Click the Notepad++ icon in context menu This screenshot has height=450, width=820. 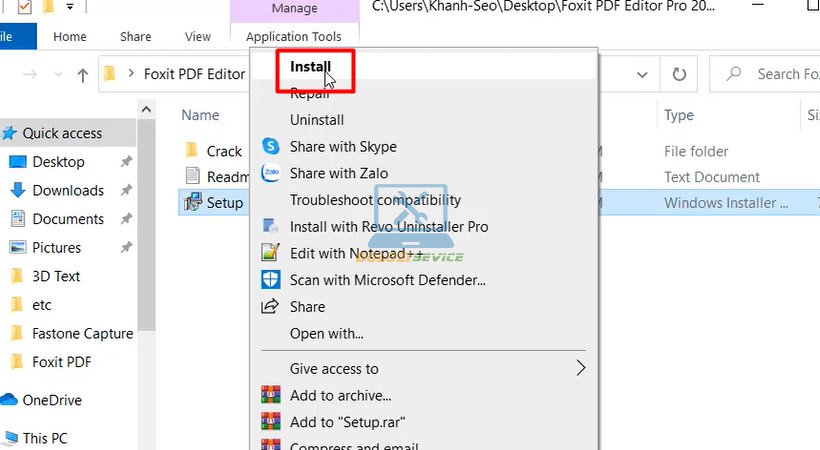coord(270,254)
